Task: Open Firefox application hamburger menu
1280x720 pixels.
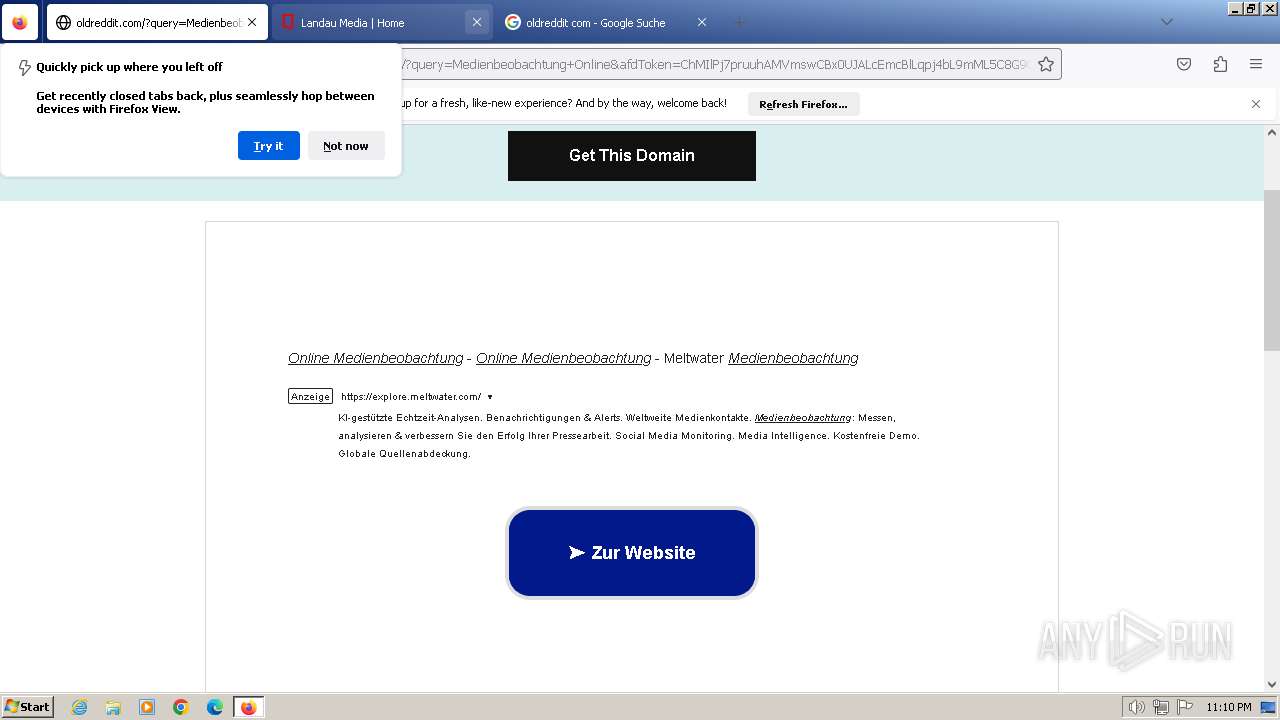Action: pos(1256,64)
